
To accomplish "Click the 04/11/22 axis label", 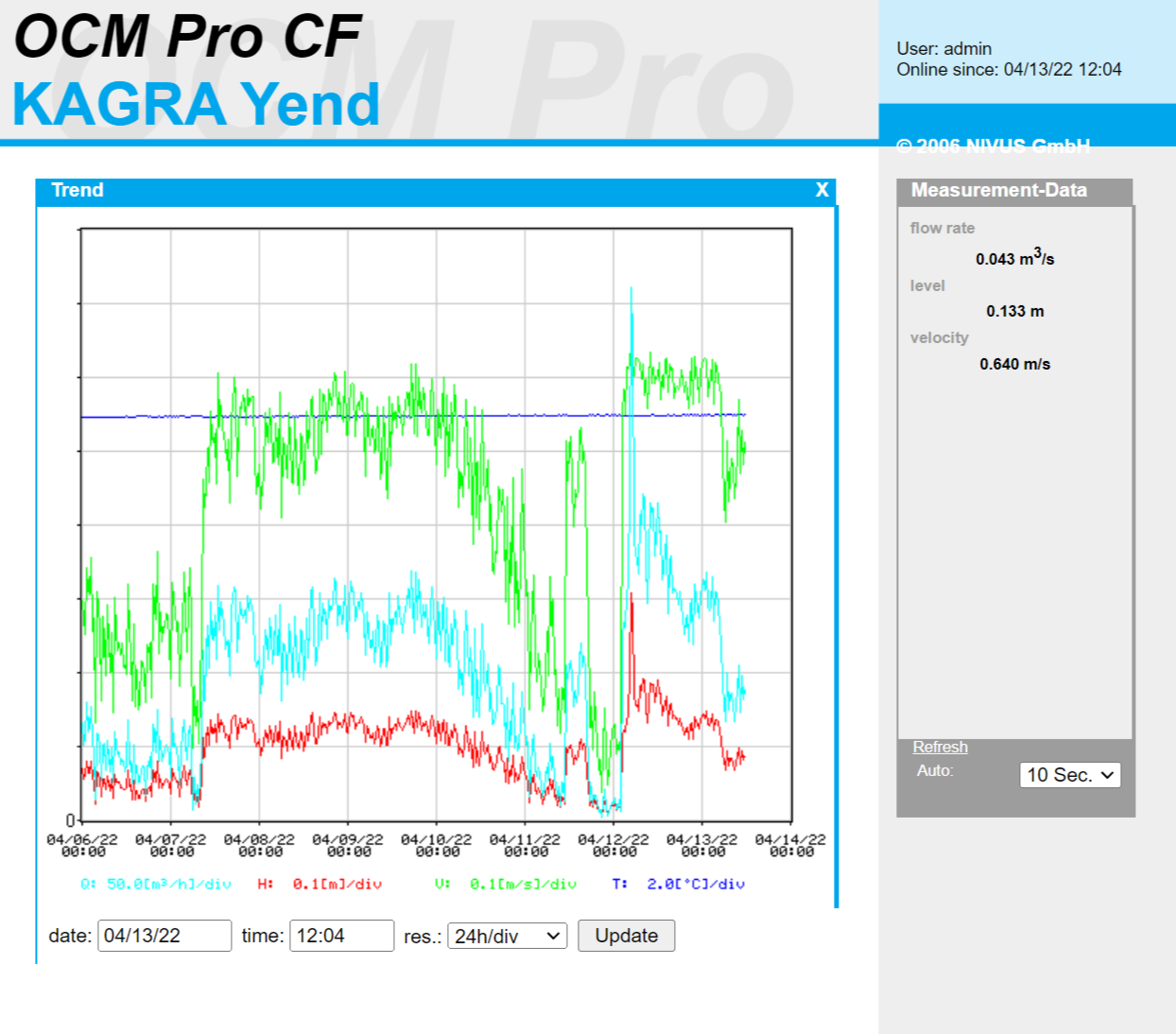I will (525, 845).
